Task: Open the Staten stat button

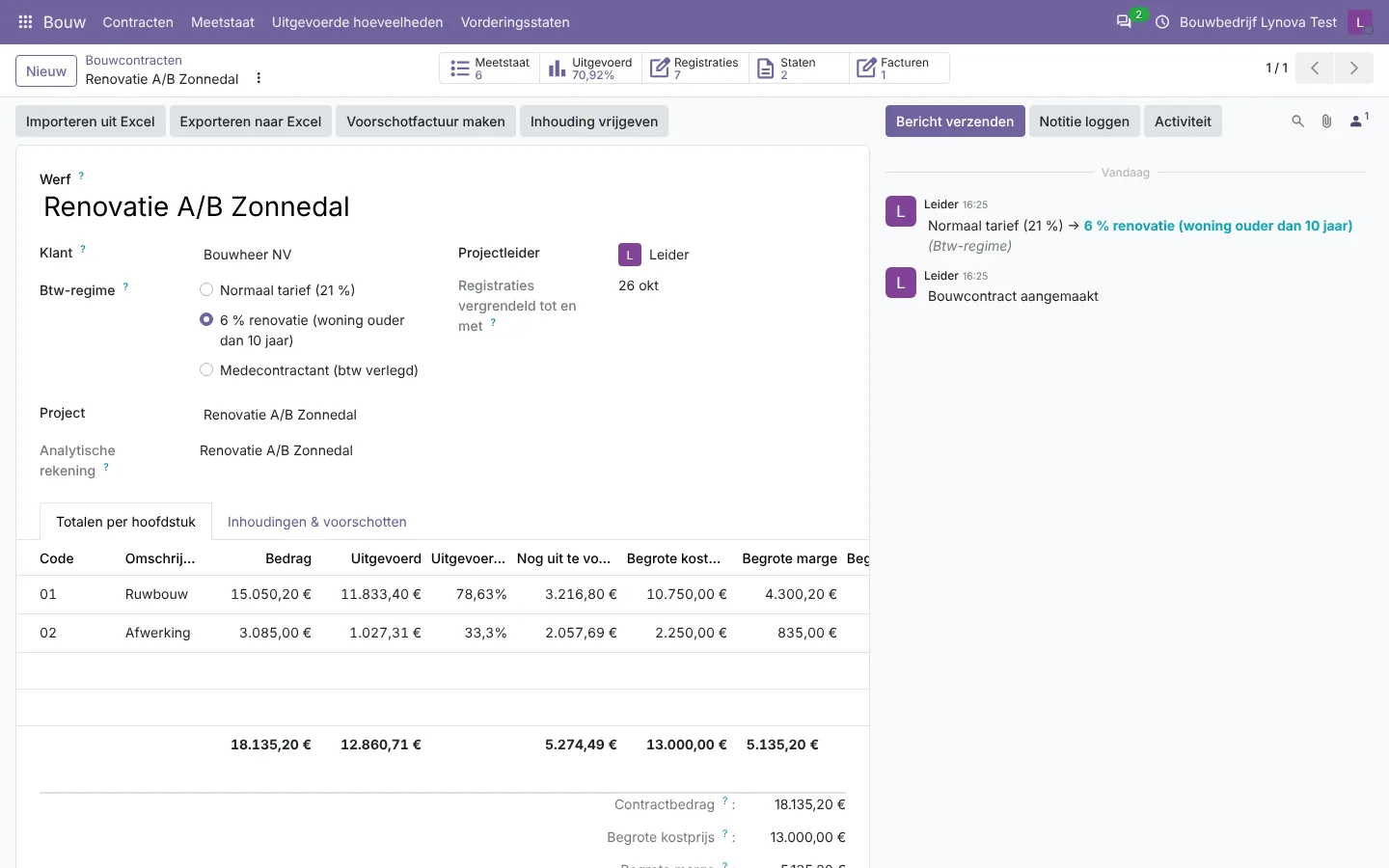Action: click(799, 68)
